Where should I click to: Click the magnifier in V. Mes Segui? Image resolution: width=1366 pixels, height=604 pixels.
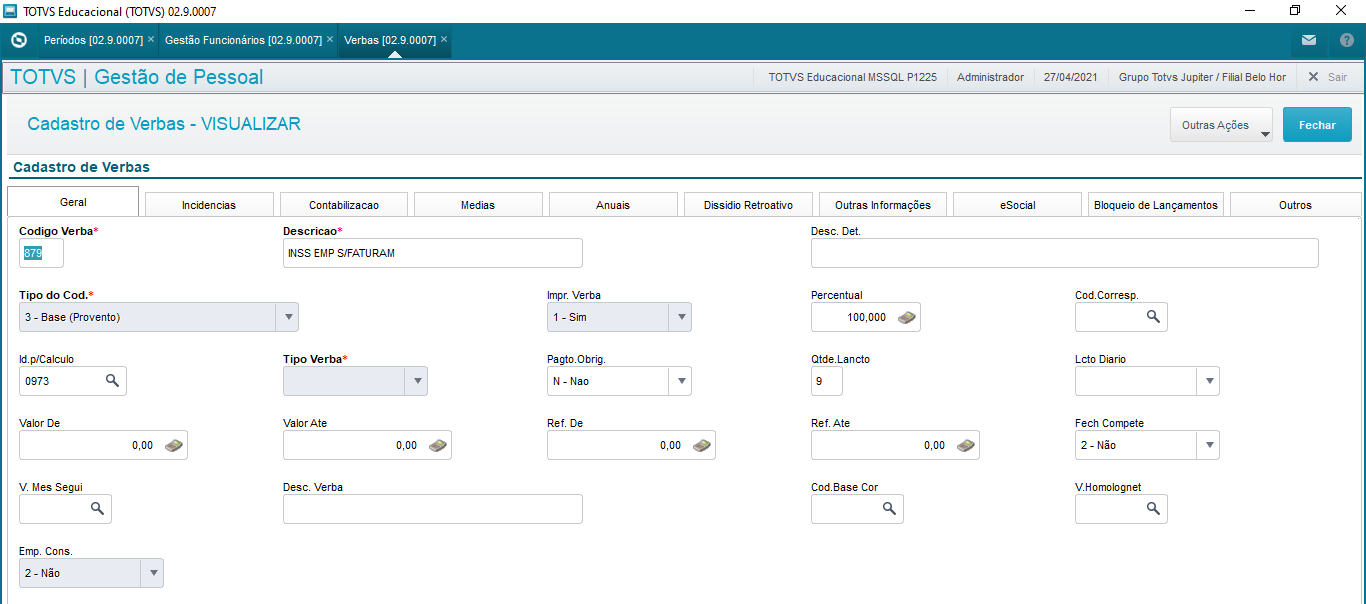pyautogui.click(x=97, y=509)
